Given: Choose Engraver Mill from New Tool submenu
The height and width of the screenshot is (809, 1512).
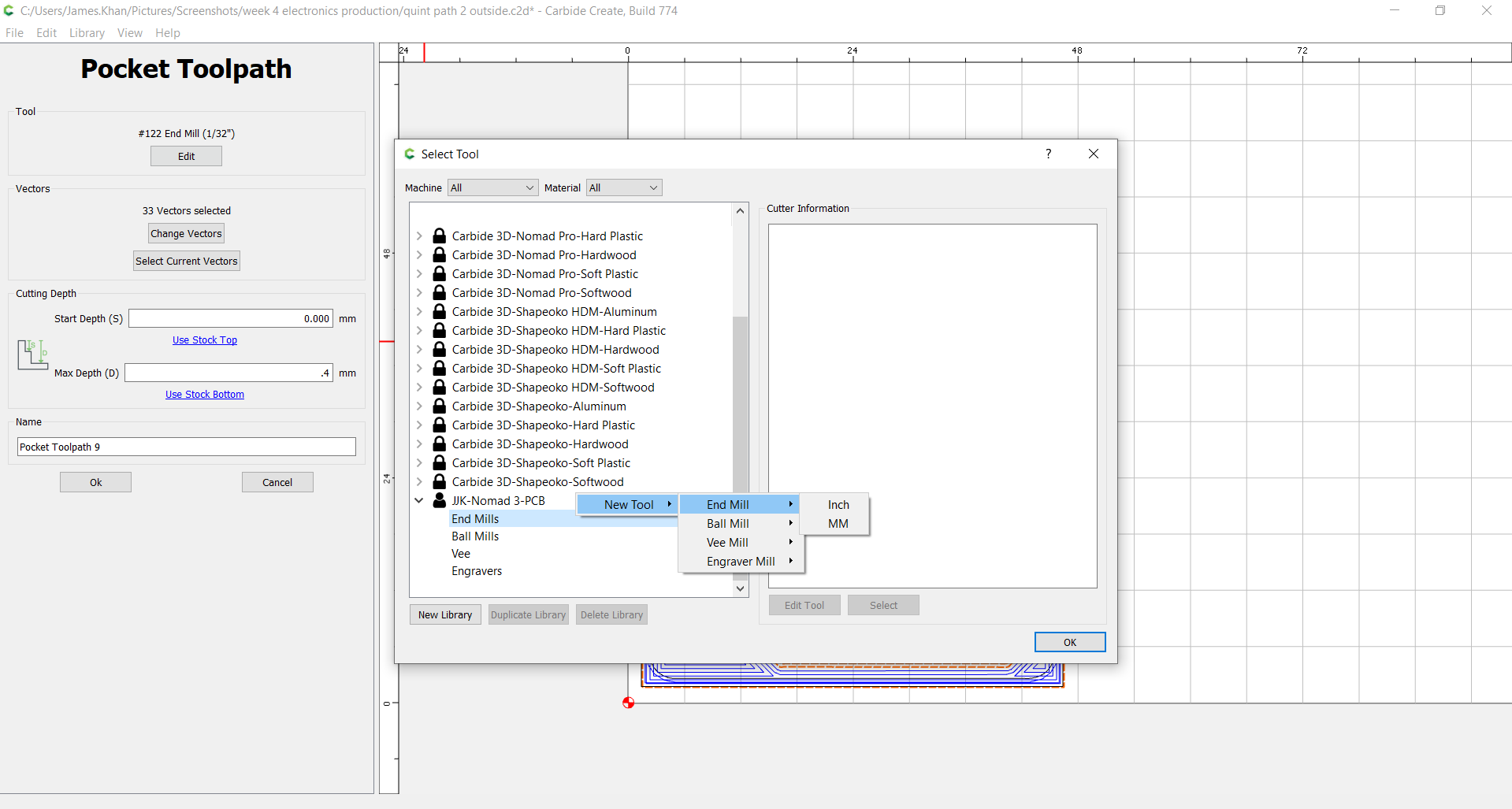Looking at the screenshot, I should click(739, 561).
